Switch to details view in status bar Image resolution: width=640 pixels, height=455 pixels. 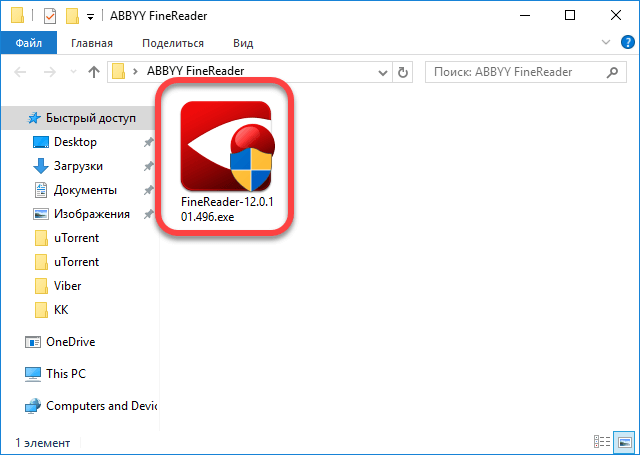(602, 442)
